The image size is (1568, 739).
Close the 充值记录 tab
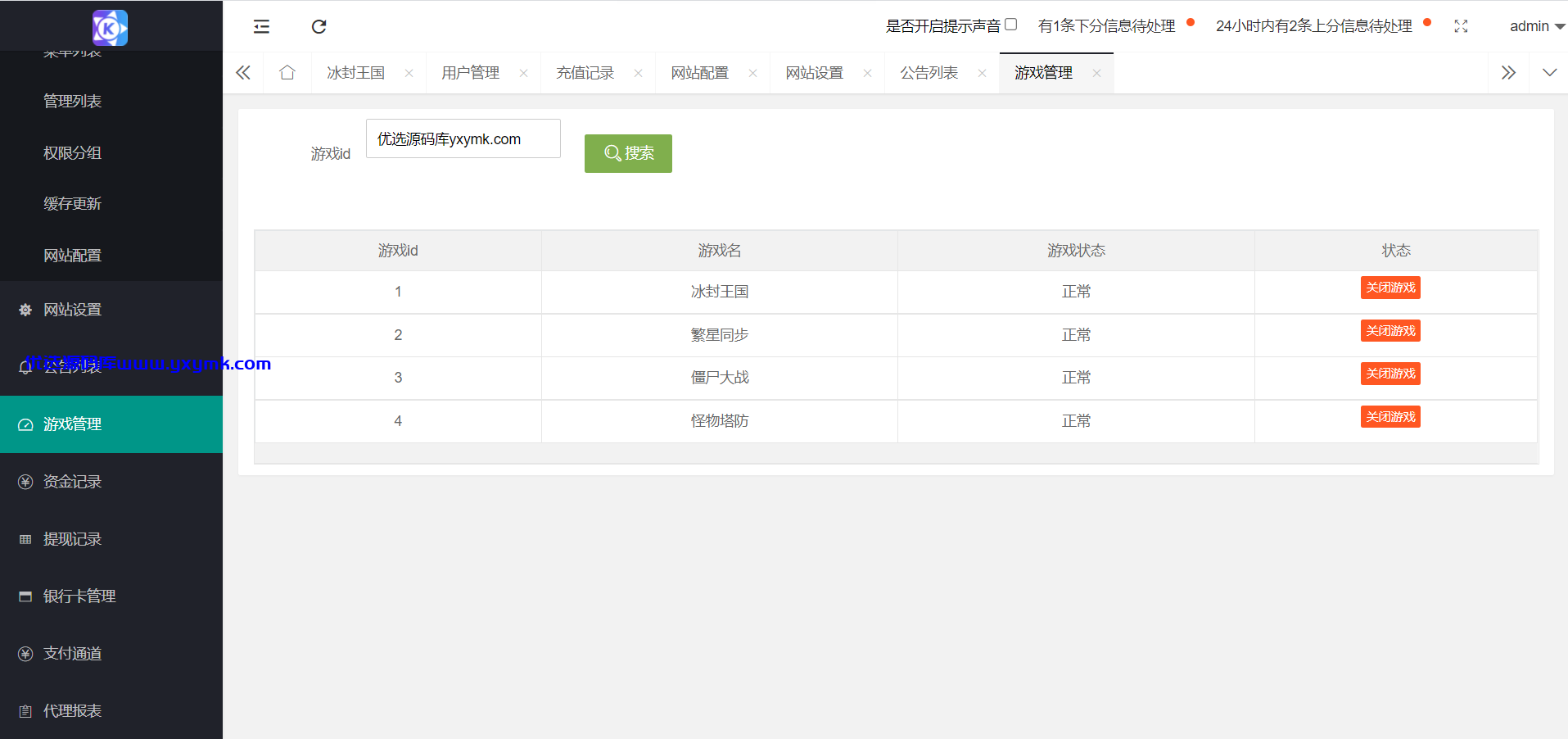coord(638,73)
